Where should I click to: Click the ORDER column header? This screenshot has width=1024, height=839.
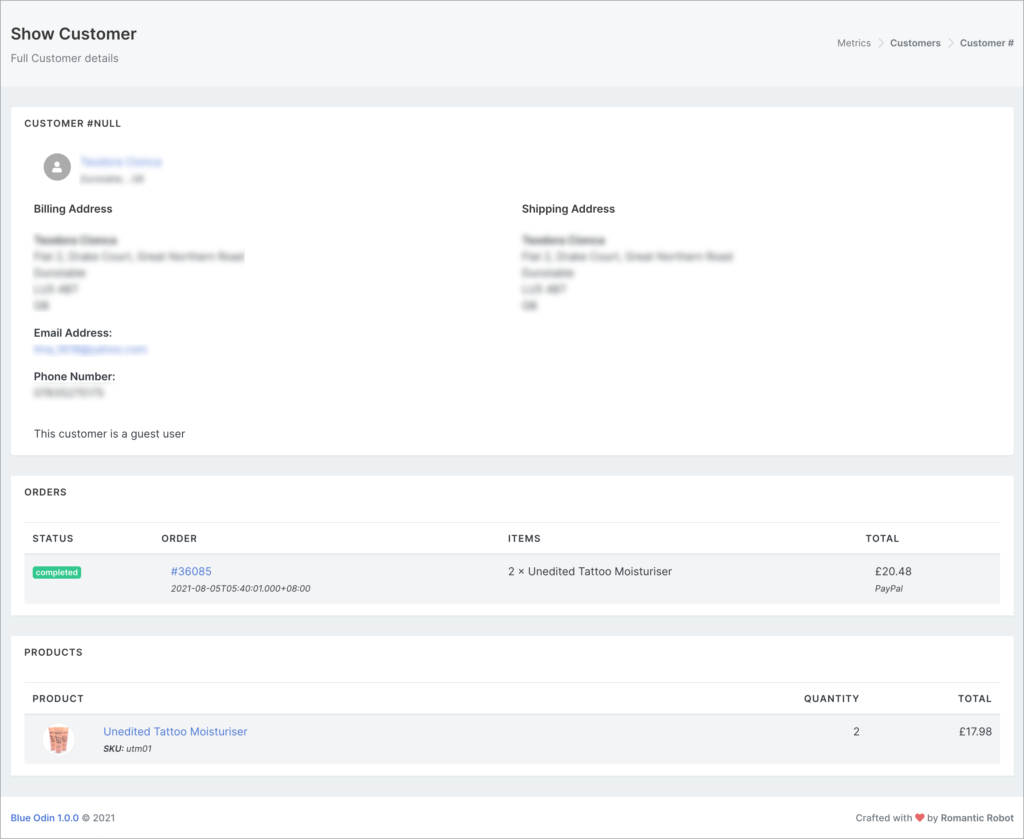[181, 538]
